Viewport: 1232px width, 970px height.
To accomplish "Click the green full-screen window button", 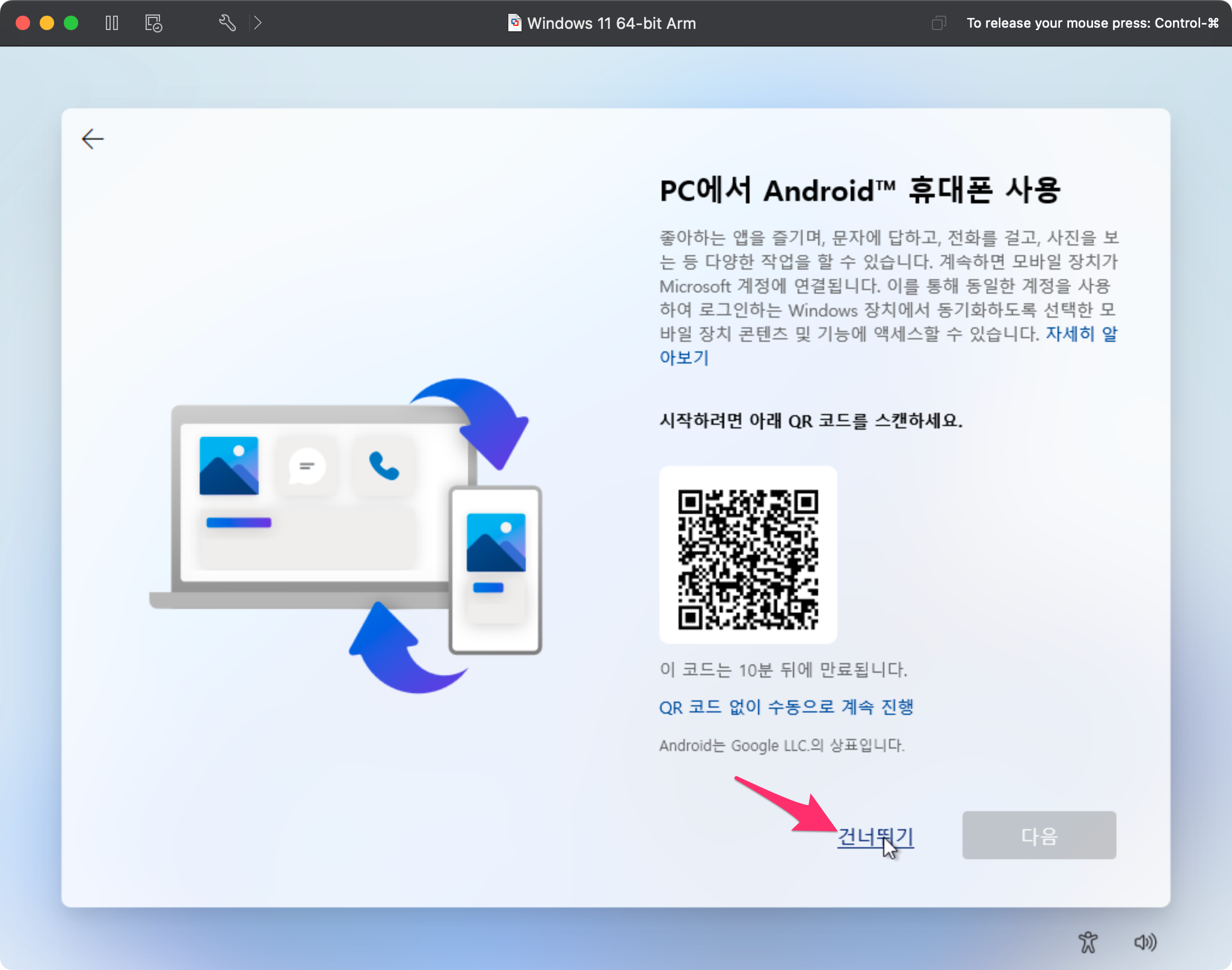I will [71, 23].
